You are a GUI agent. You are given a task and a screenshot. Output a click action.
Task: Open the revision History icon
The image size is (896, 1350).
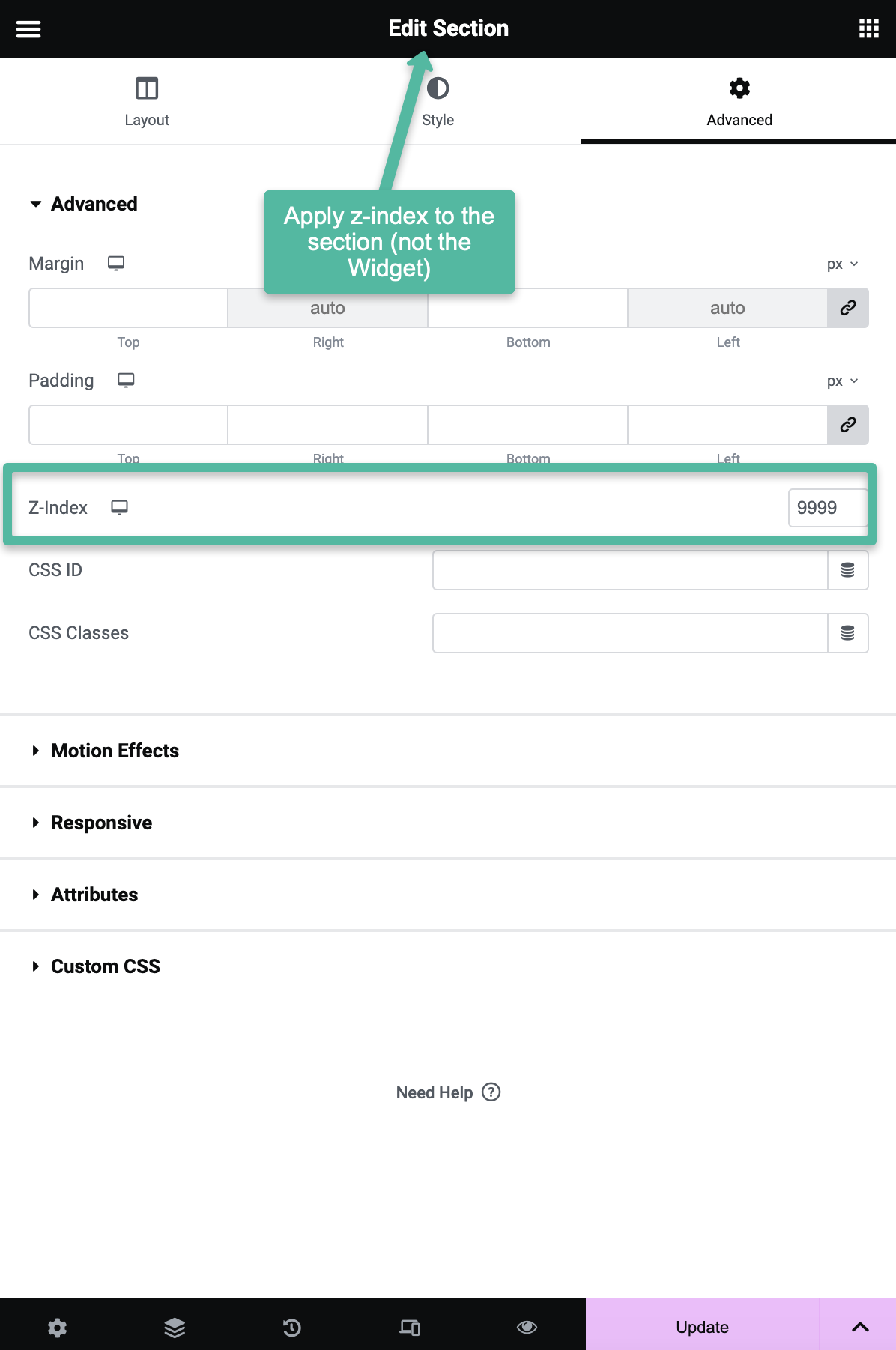(292, 1328)
